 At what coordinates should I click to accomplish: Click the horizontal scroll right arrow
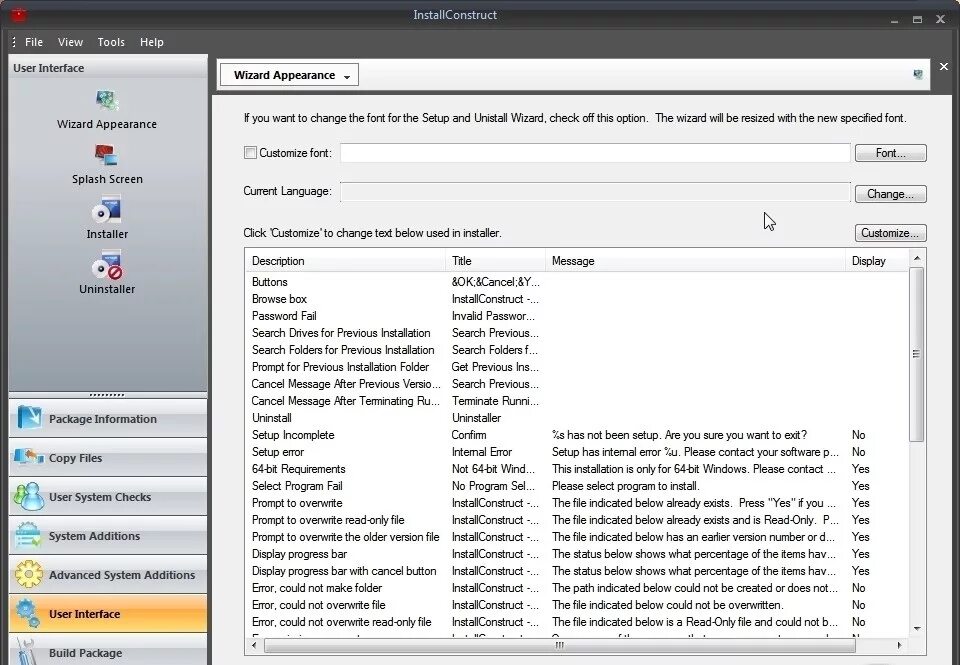[899, 645]
